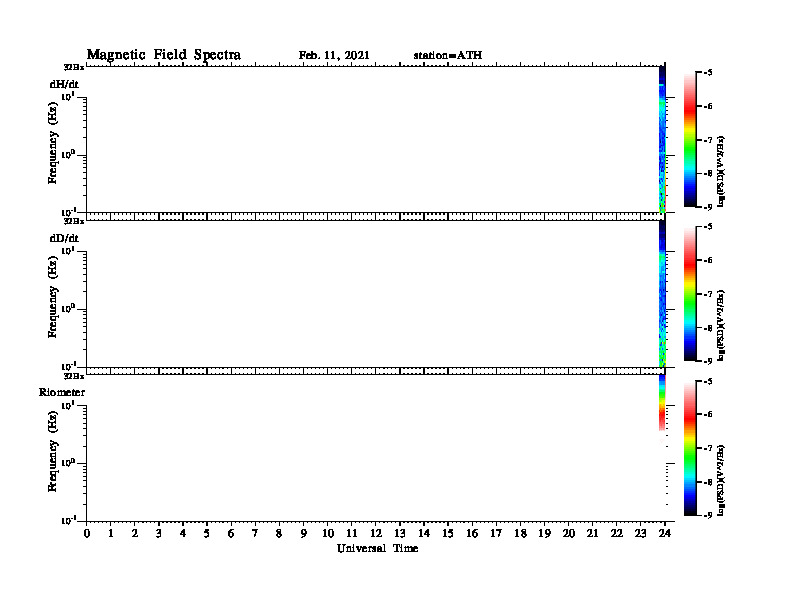Click the dD/dt spectrum data strip near 24 UT
Viewport: 792px width, 612px height.
pos(662,293)
